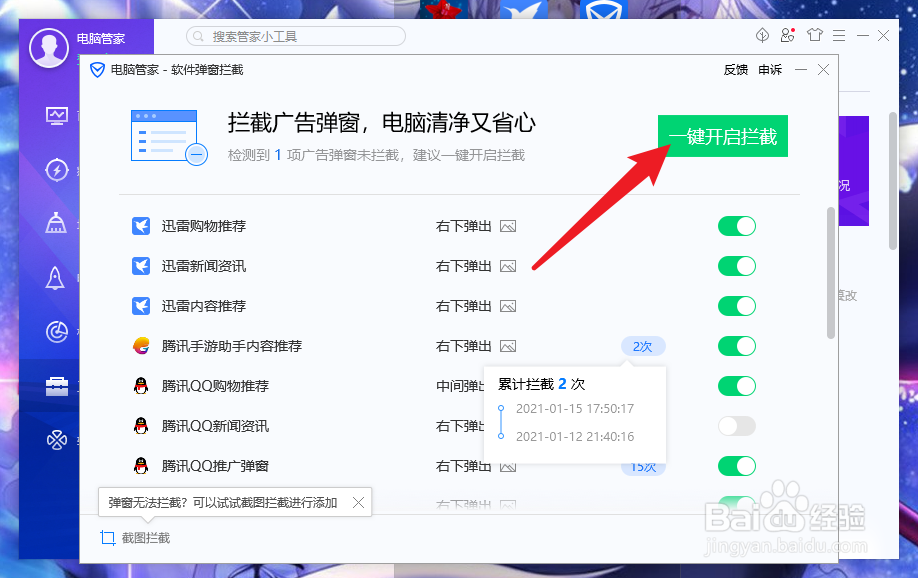Image resolution: width=918 pixels, height=578 pixels.
Task: Open the T-shirt skin icon
Action: click(x=814, y=35)
